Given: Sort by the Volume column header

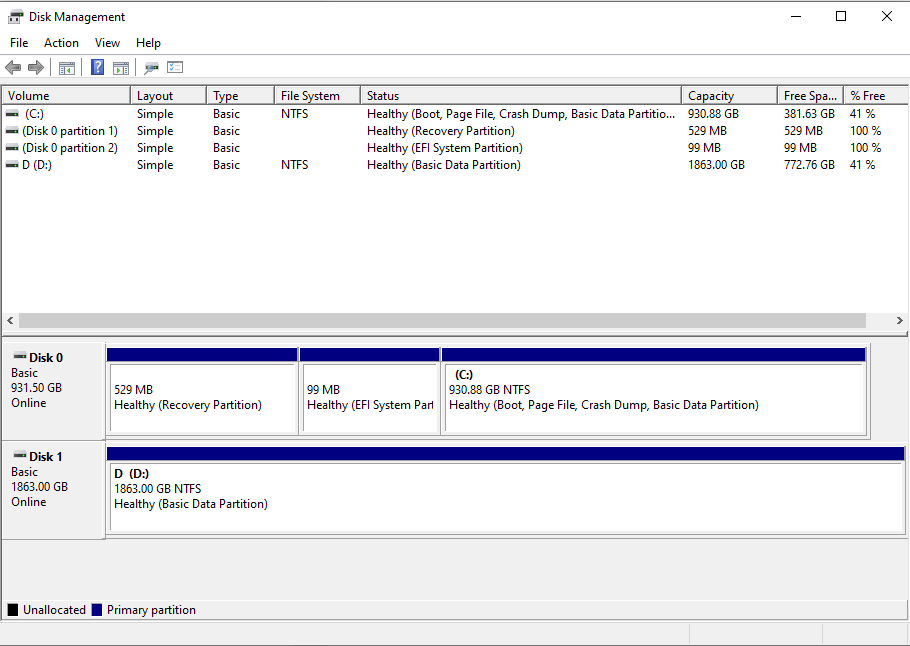Looking at the screenshot, I should [66, 96].
